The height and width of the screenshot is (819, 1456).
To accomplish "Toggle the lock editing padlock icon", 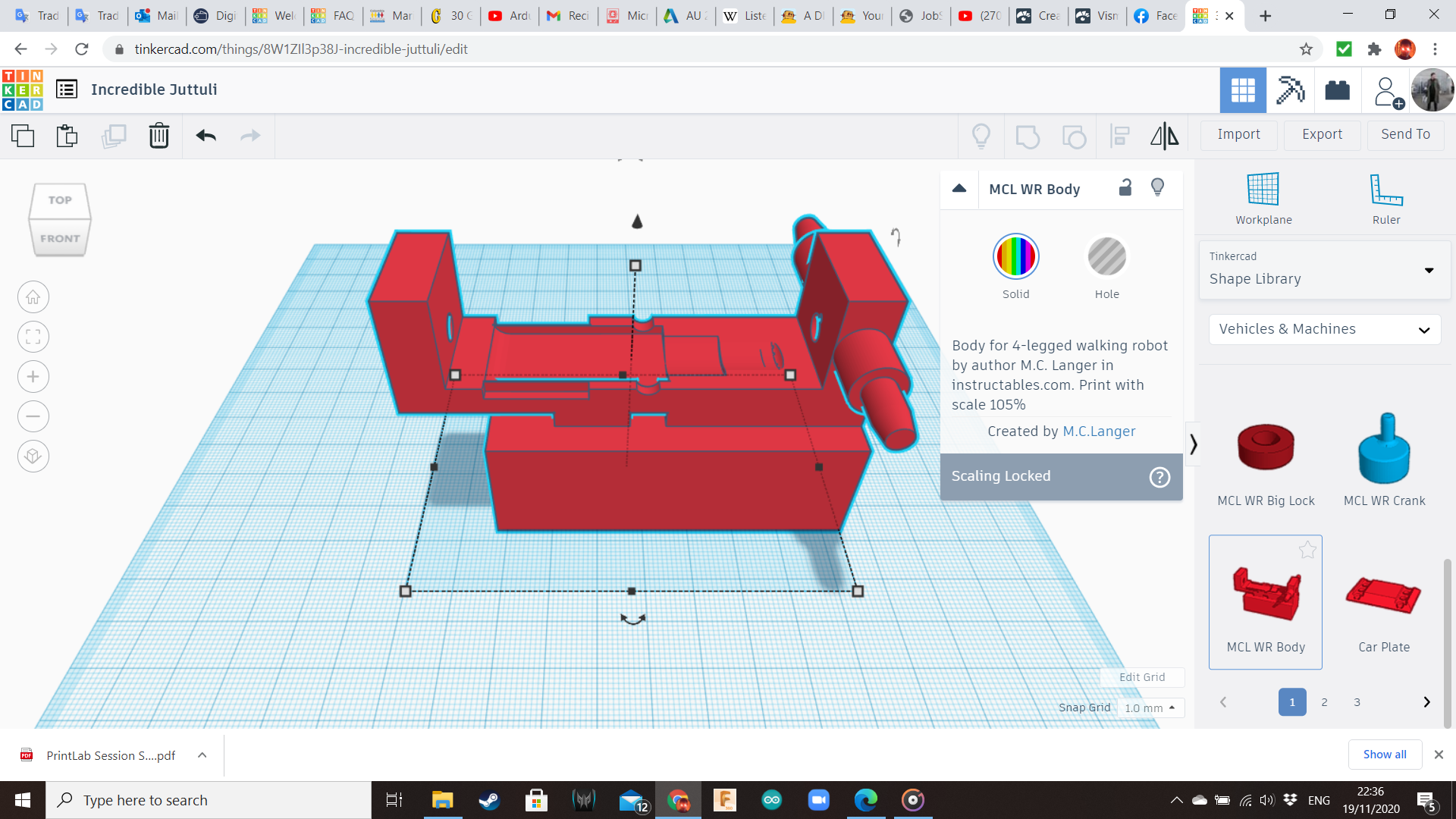I will tap(1125, 188).
